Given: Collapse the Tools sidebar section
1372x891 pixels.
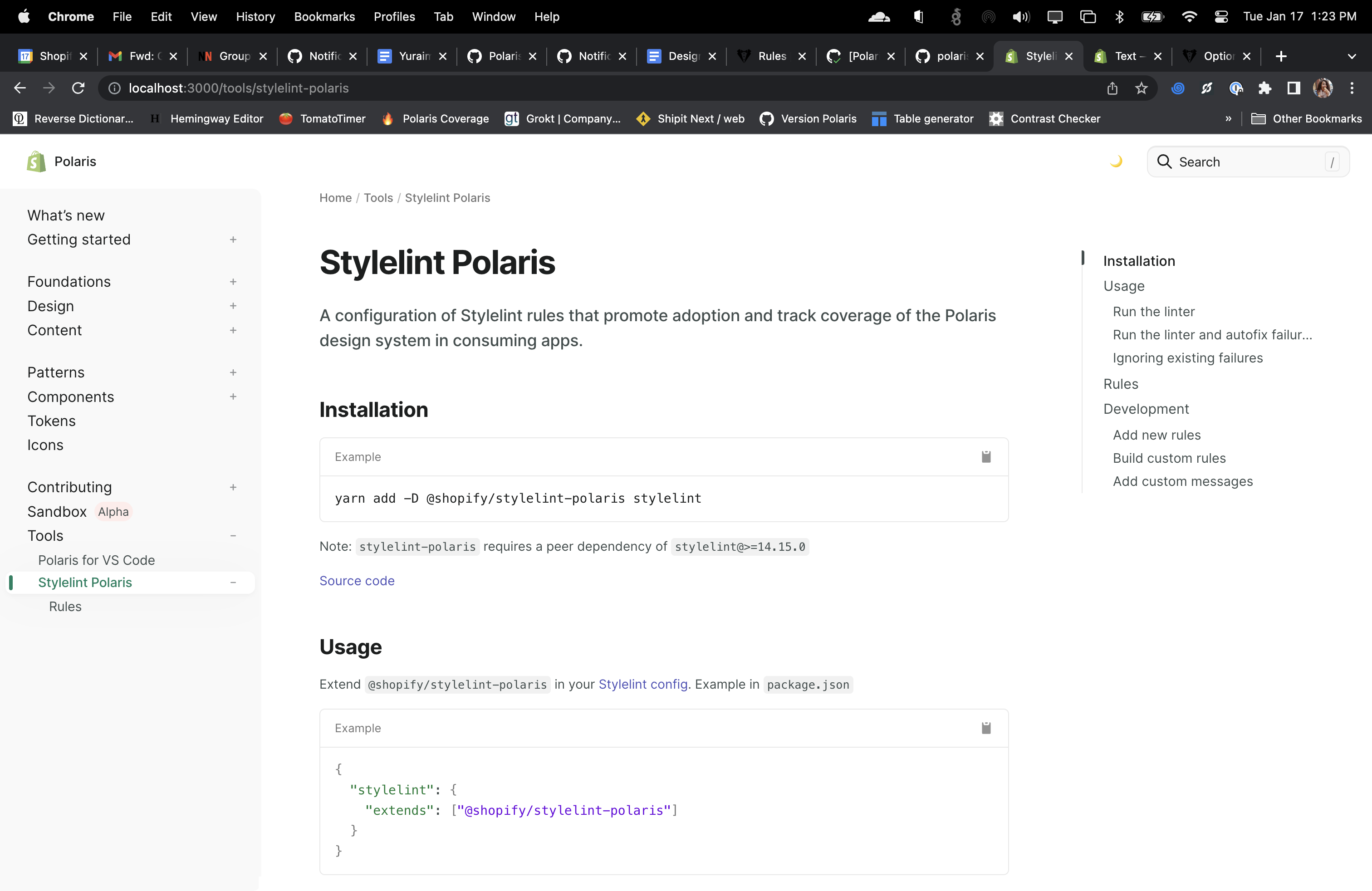Looking at the screenshot, I should tap(233, 536).
